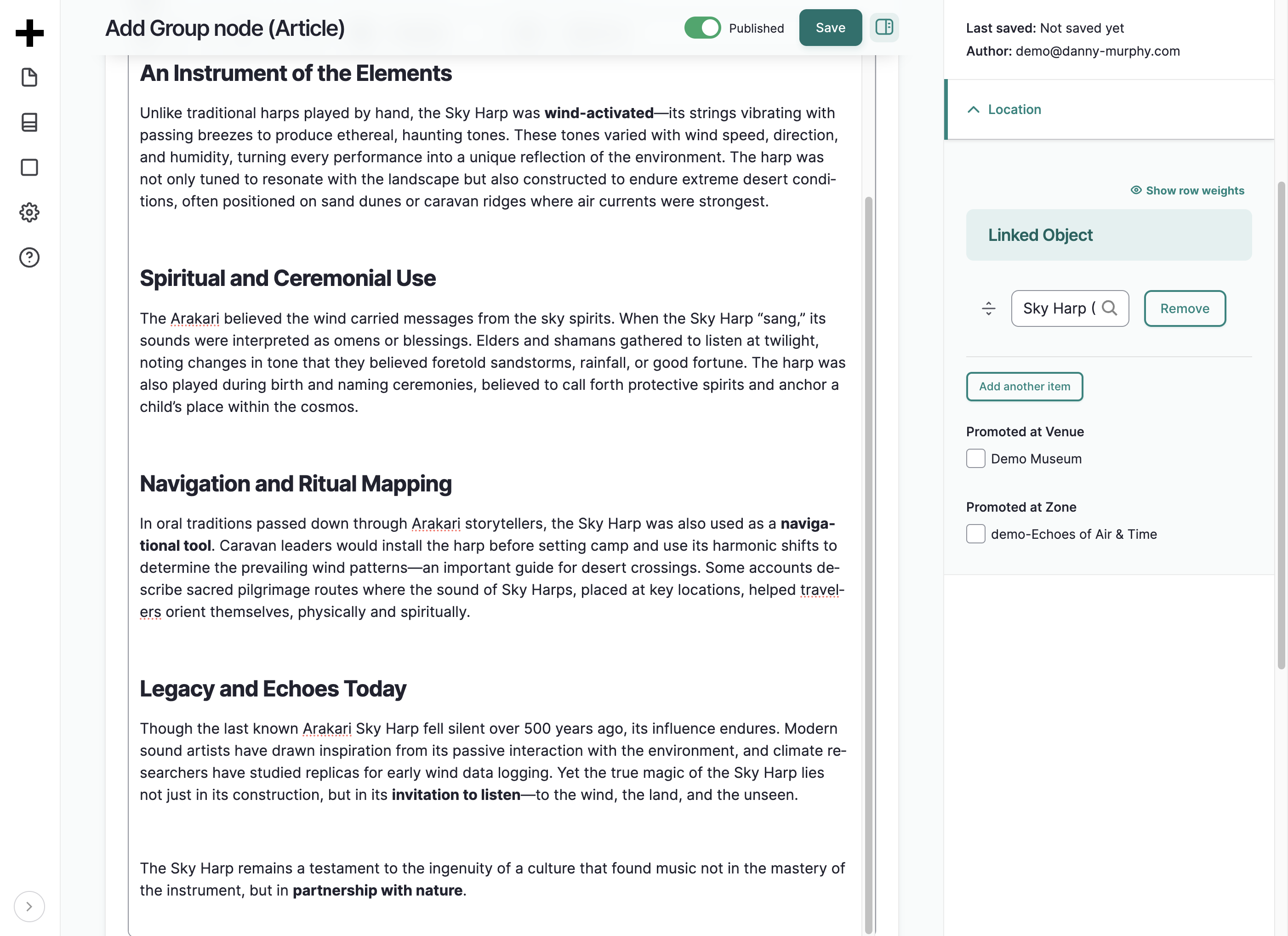Save the article
1288x936 pixels.
830,28
